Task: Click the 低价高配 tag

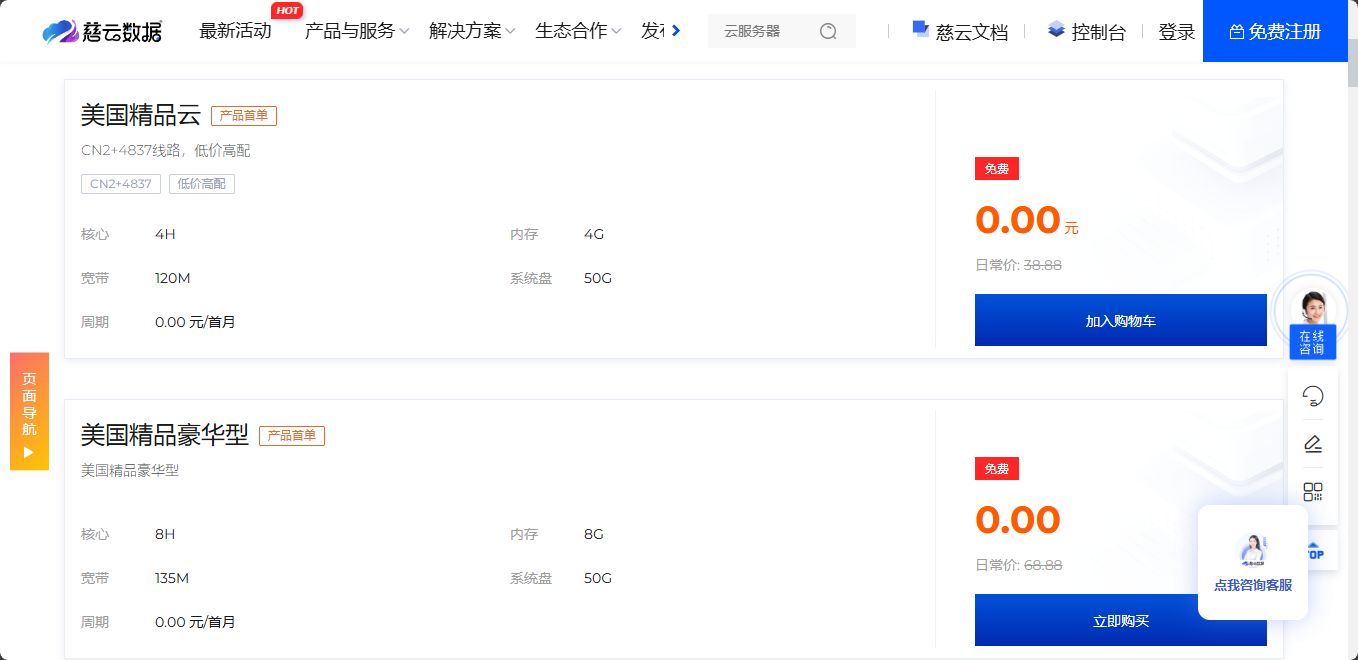Action: click(202, 184)
